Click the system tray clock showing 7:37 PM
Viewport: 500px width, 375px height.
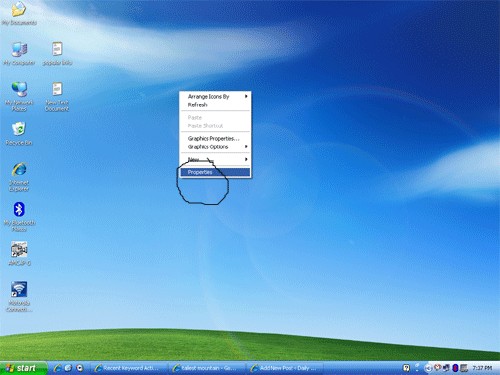pyautogui.click(x=482, y=368)
